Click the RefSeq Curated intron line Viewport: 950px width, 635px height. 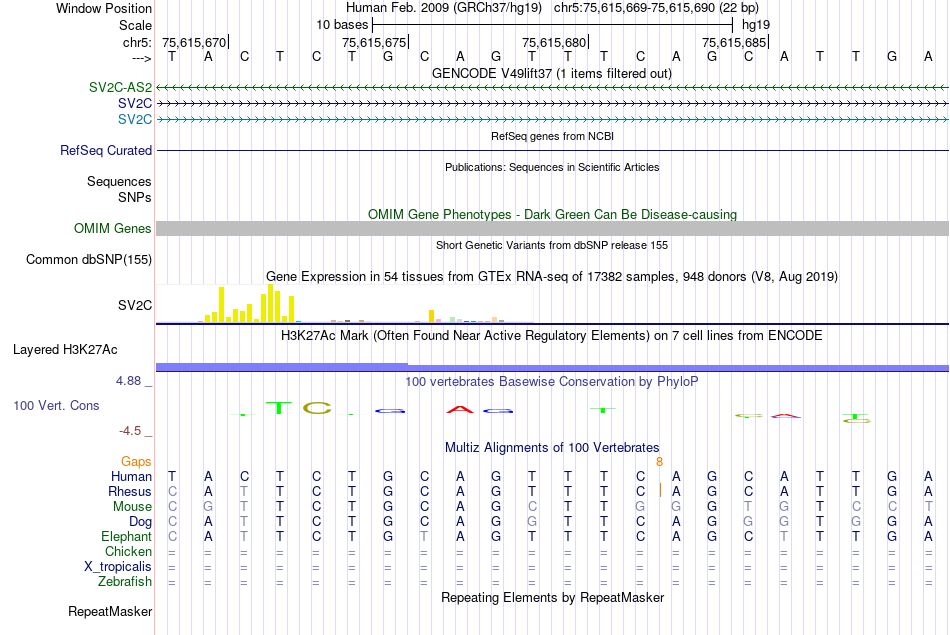[x=552, y=150]
